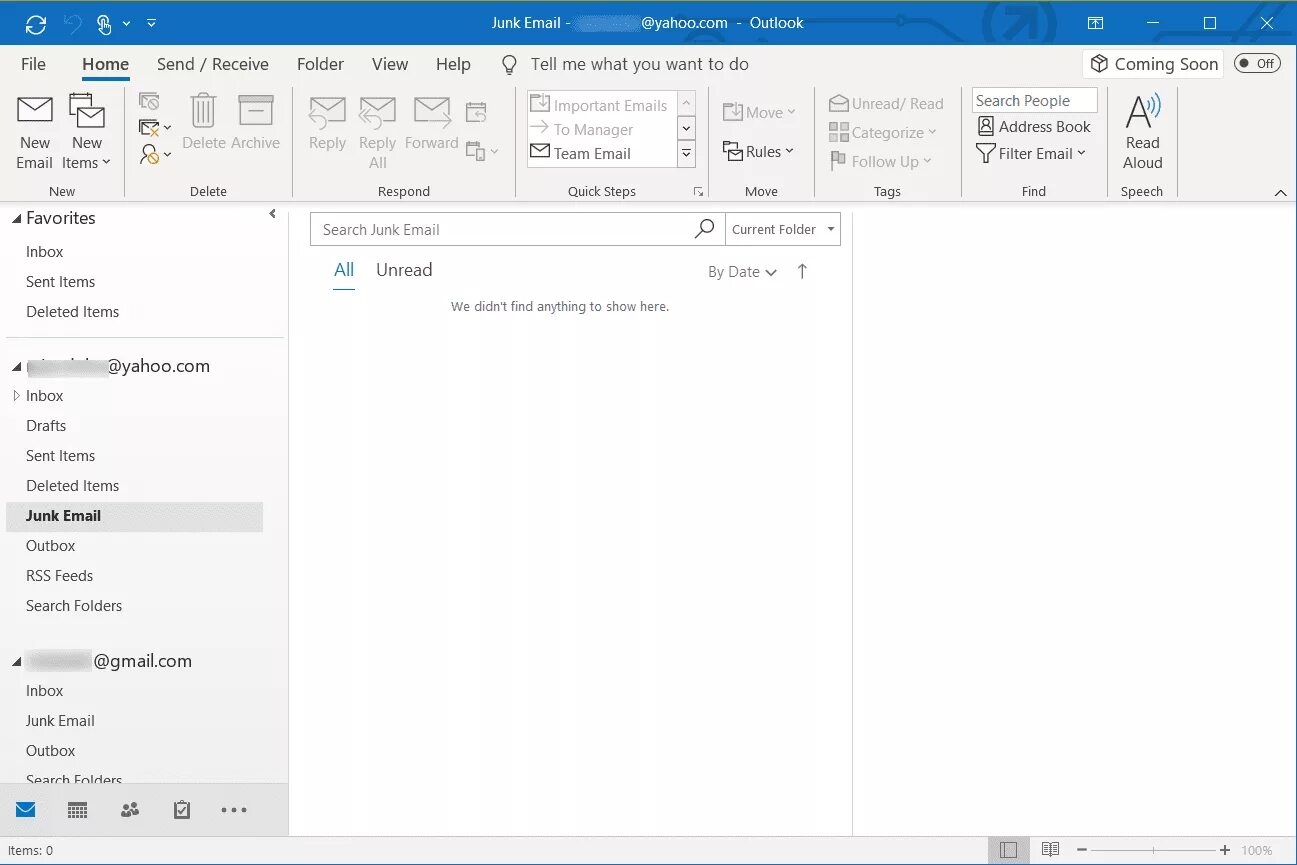Switch to Normal view in status bar
The image size is (1297, 865).
1008,850
